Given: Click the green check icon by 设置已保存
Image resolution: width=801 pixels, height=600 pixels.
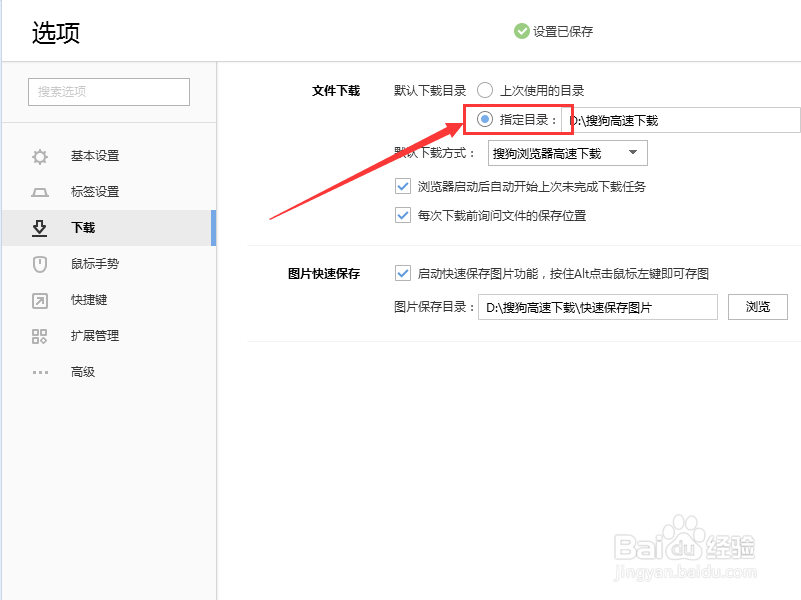Looking at the screenshot, I should (522, 31).
